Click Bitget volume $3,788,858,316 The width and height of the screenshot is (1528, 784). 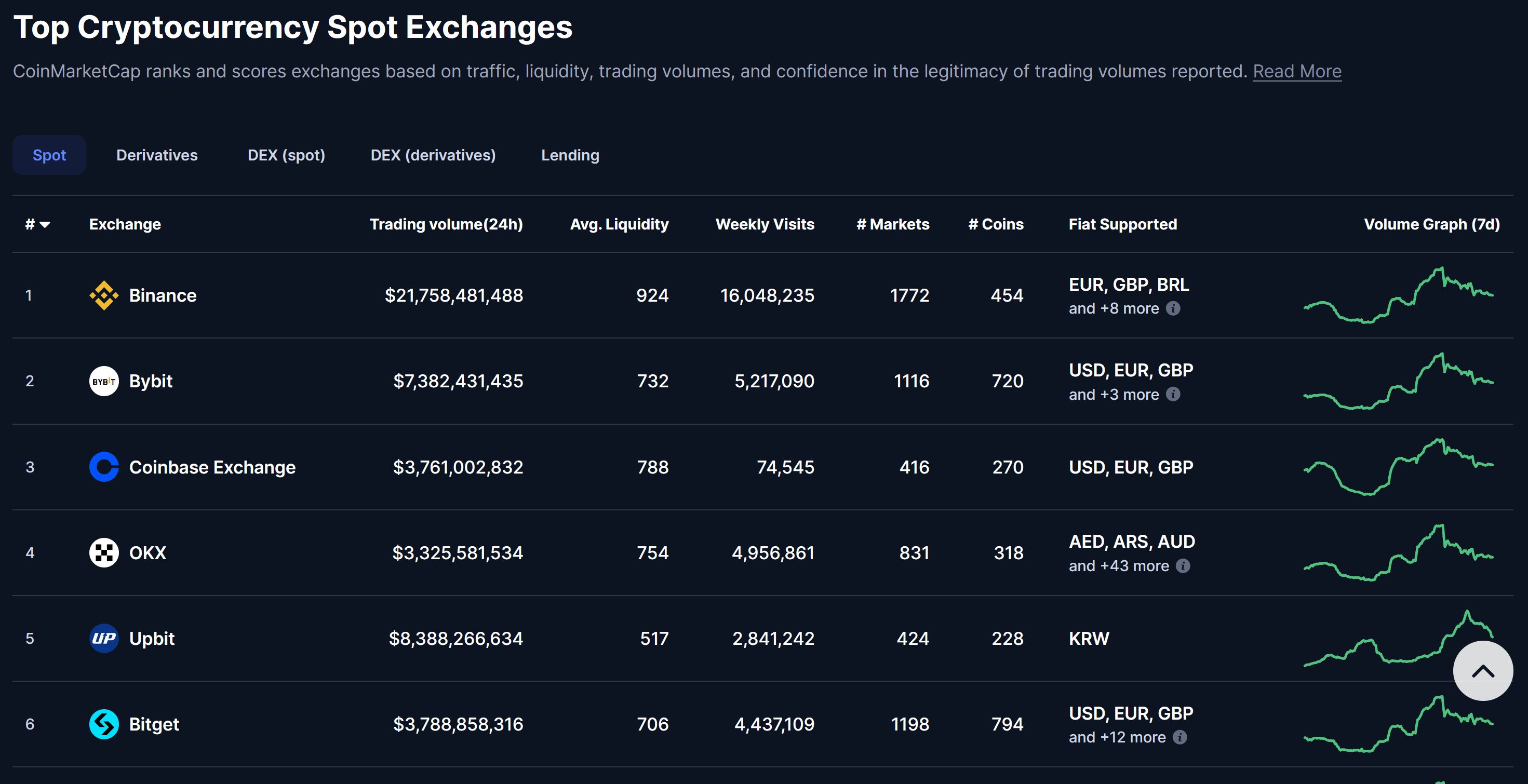[458, 724]
